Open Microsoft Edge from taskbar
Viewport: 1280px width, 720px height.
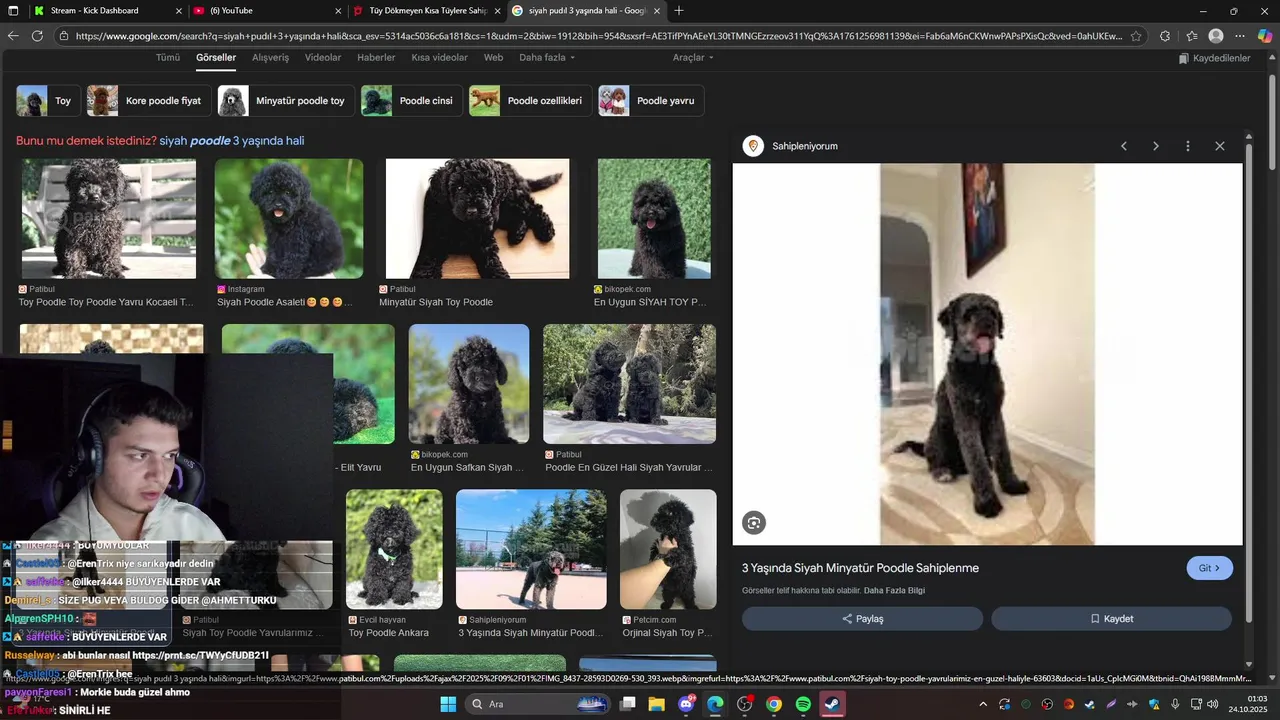coord(715,704)
